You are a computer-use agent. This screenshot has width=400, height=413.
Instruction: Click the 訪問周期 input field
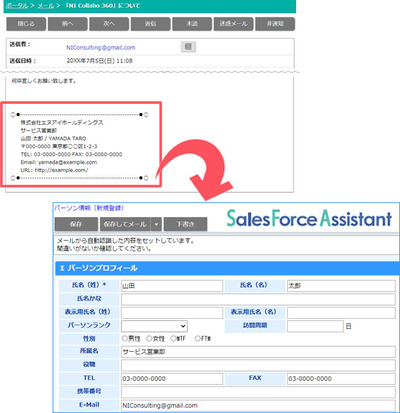315,326
